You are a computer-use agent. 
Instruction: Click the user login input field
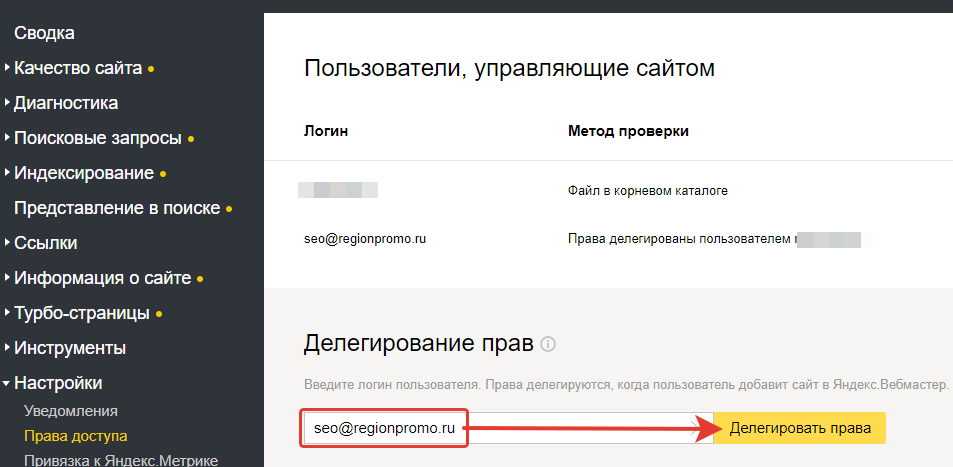[508, 428]
